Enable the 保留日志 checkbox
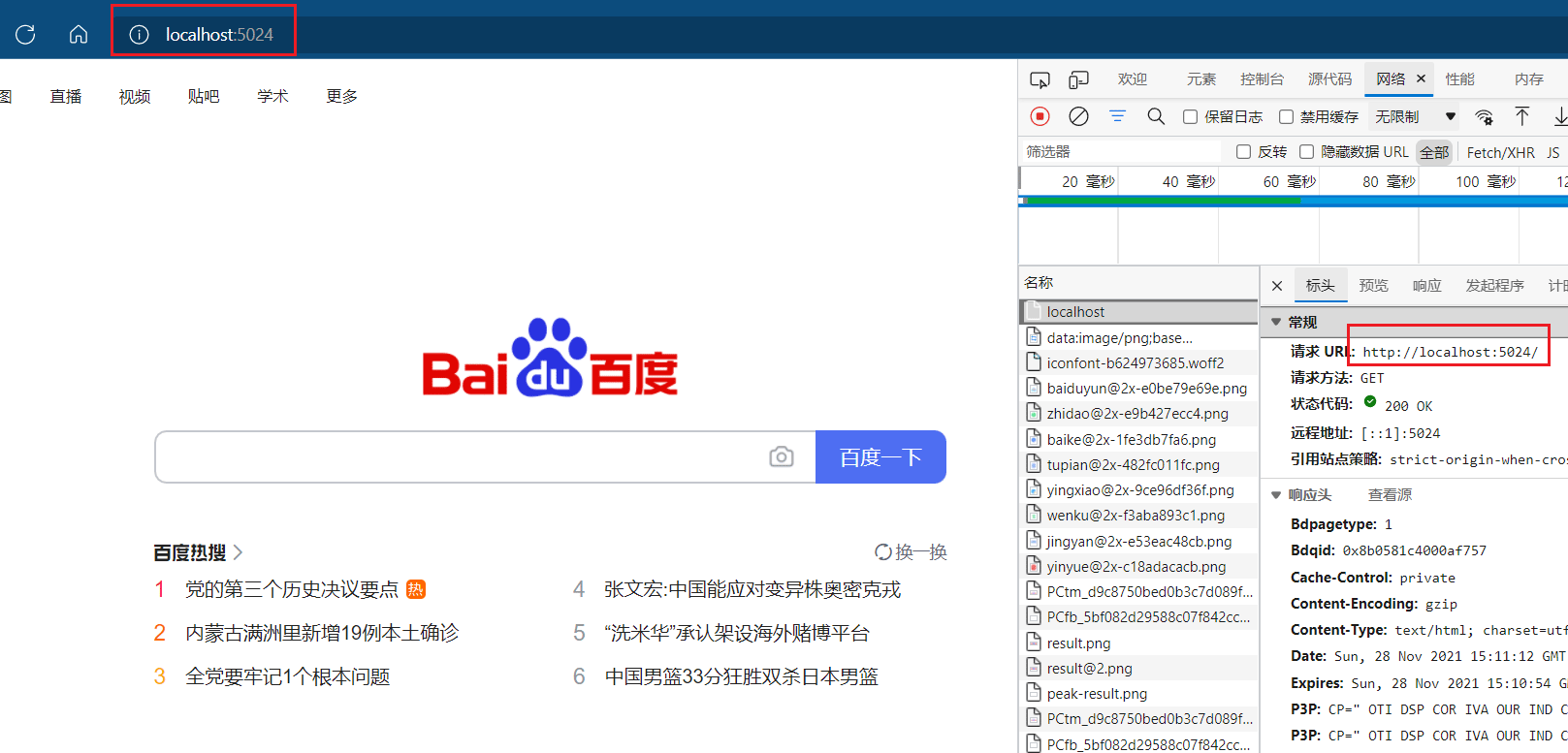This screenshot has width=1568, height=753. pyautogui.click(x=1190, y=116)
